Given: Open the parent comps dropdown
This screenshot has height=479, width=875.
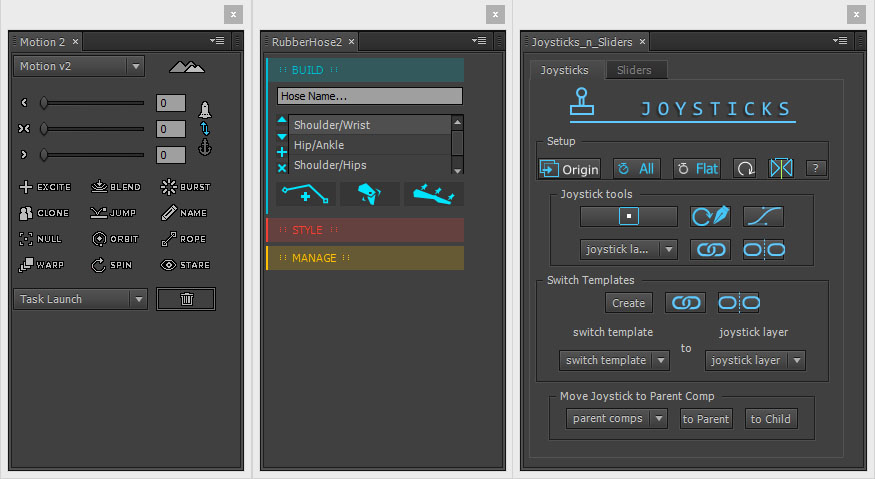Looking at the screenshot, I should (x=616, y=419).
